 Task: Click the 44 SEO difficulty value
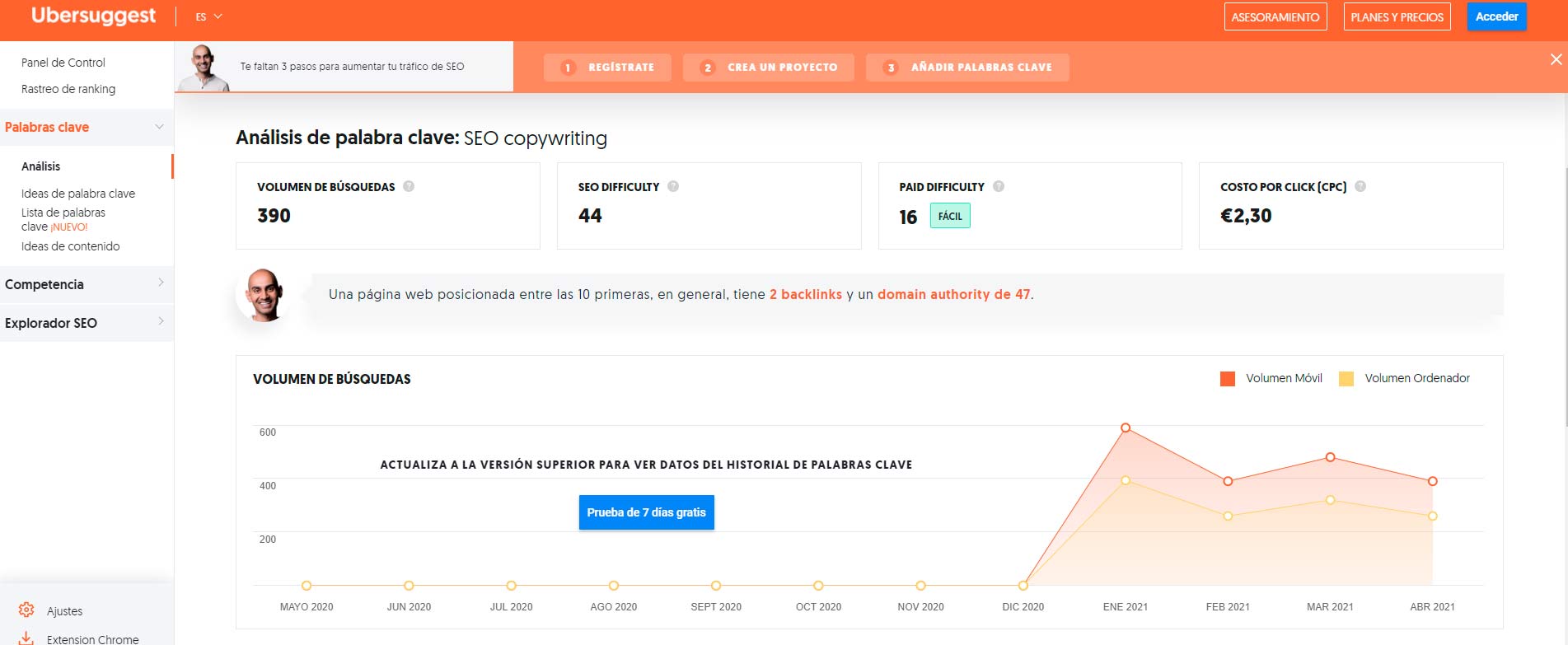tap(590, 216)
